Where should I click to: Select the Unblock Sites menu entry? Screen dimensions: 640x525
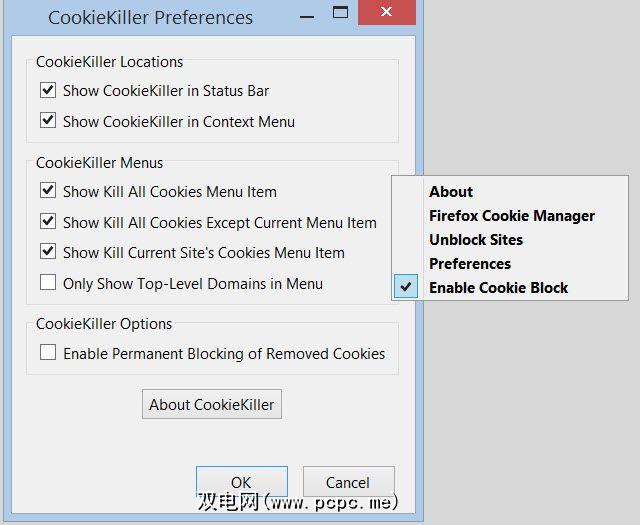coord(476,240)
